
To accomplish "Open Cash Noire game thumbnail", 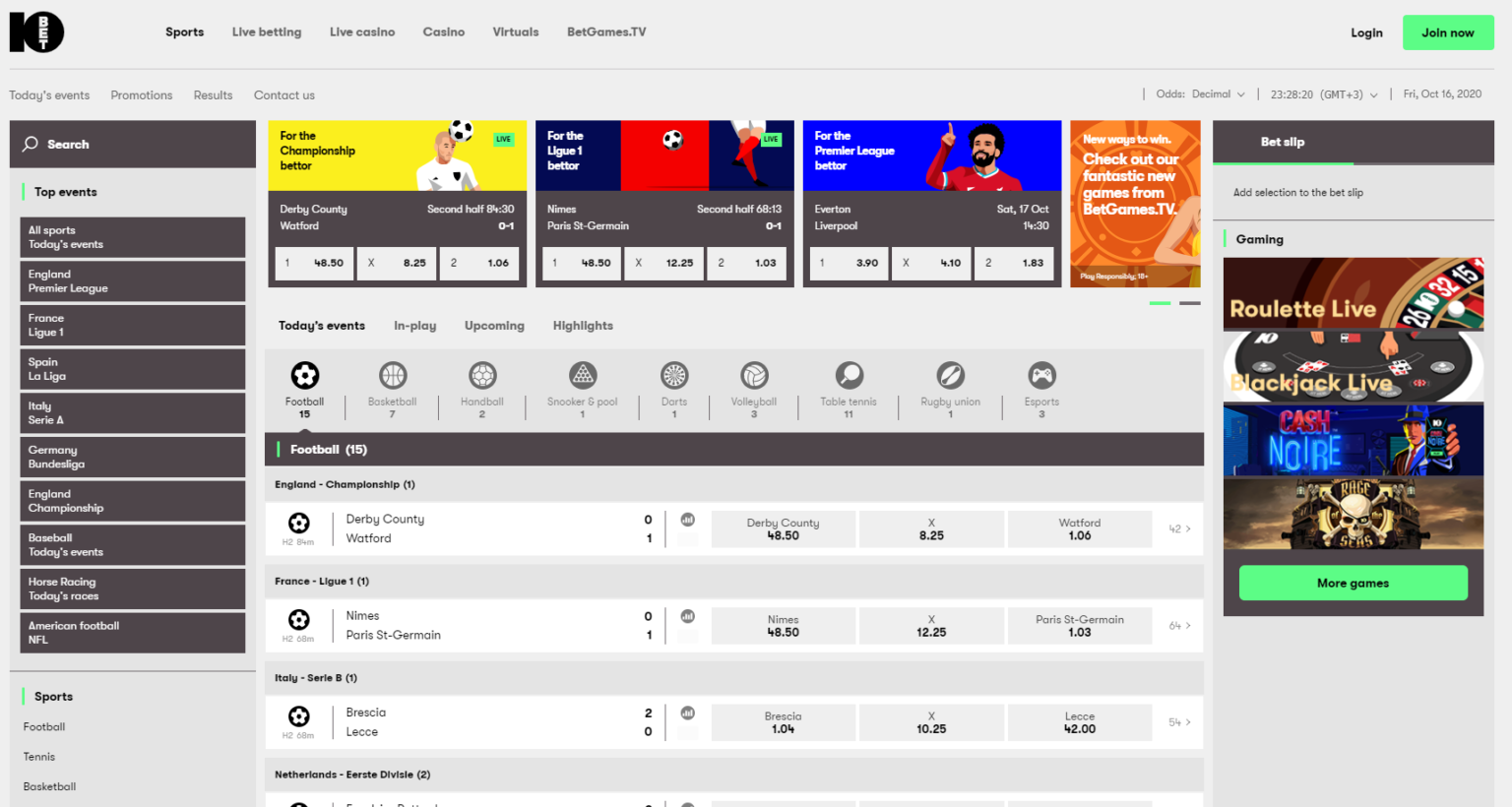I will point(1354,440).
